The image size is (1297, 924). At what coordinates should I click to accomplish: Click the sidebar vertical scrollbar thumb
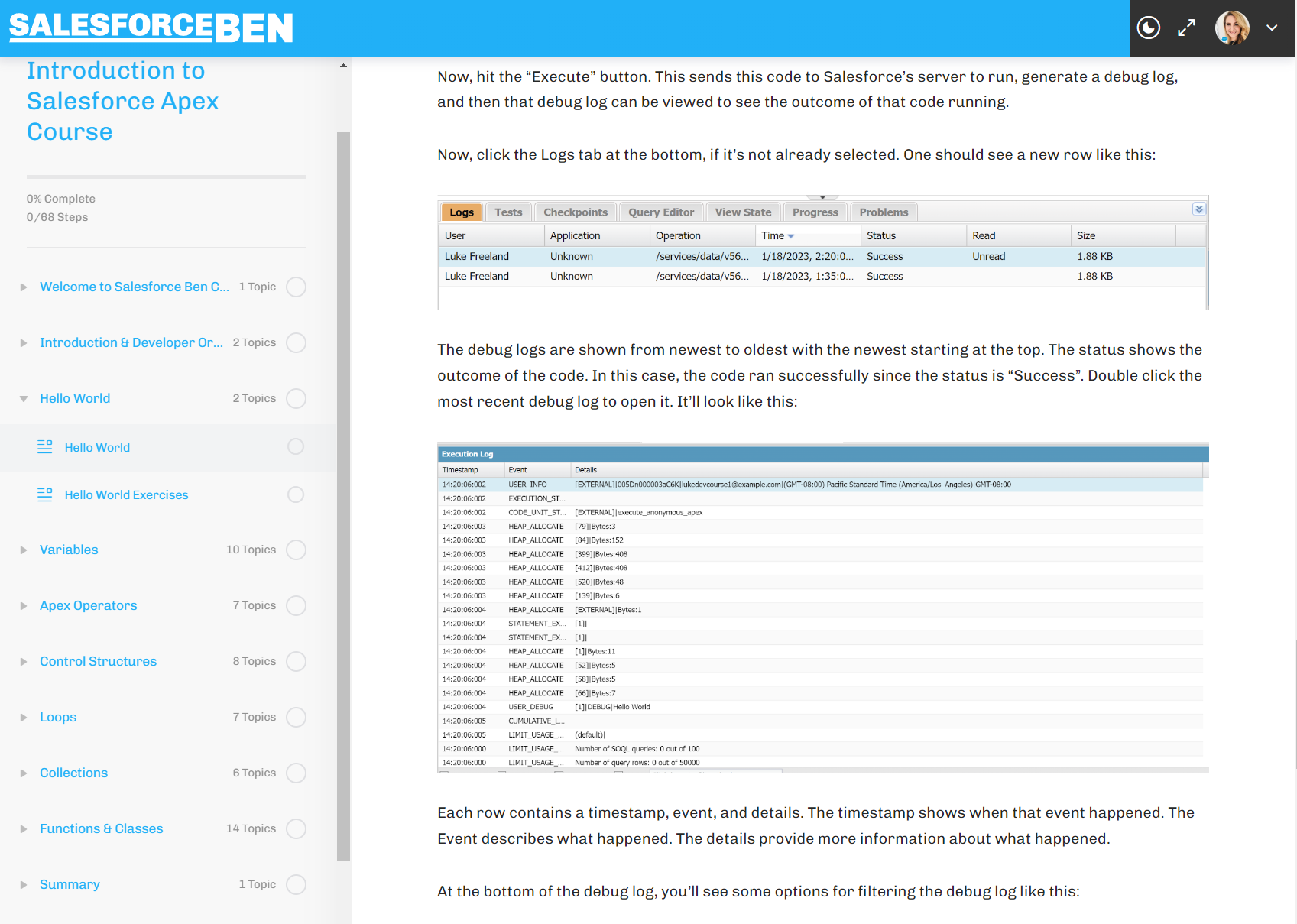point(343,497)
